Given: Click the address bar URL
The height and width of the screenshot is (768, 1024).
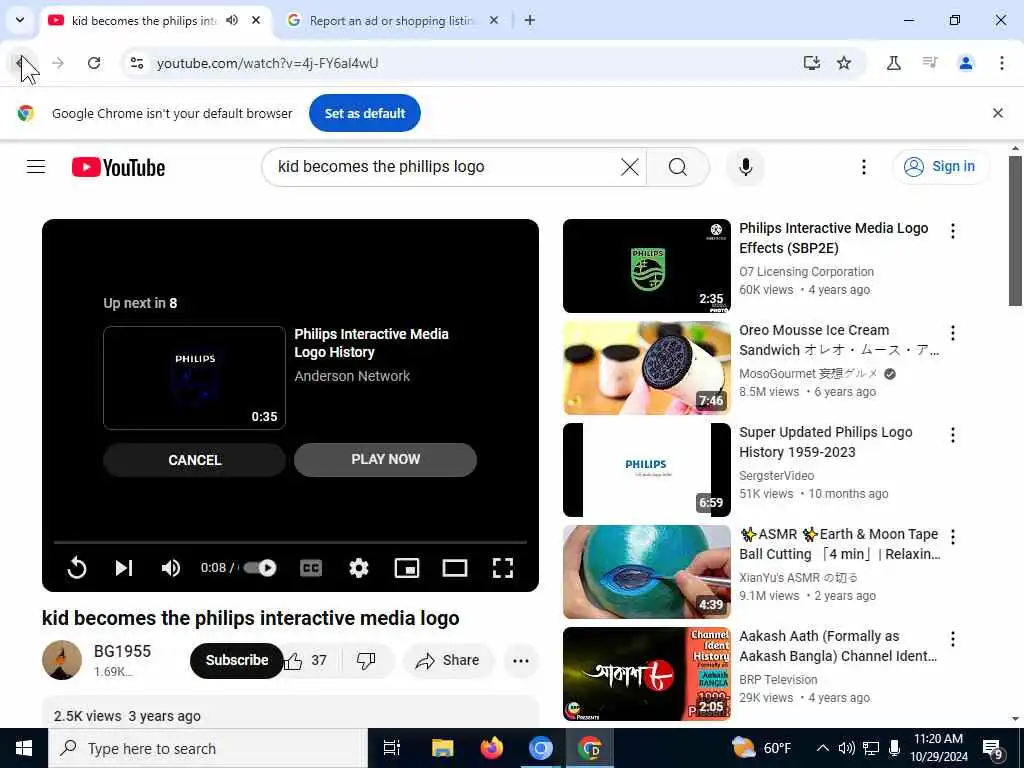Looking at the screenshot, I should (x=267, y=63).
